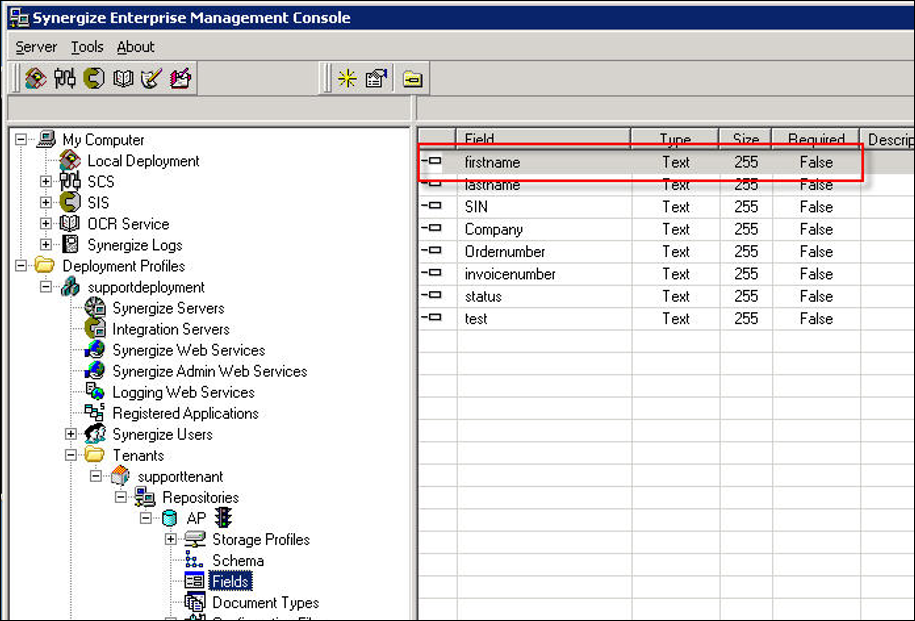915x621 pixels.
Task: Select the Schema tree item
Action: 238,560
